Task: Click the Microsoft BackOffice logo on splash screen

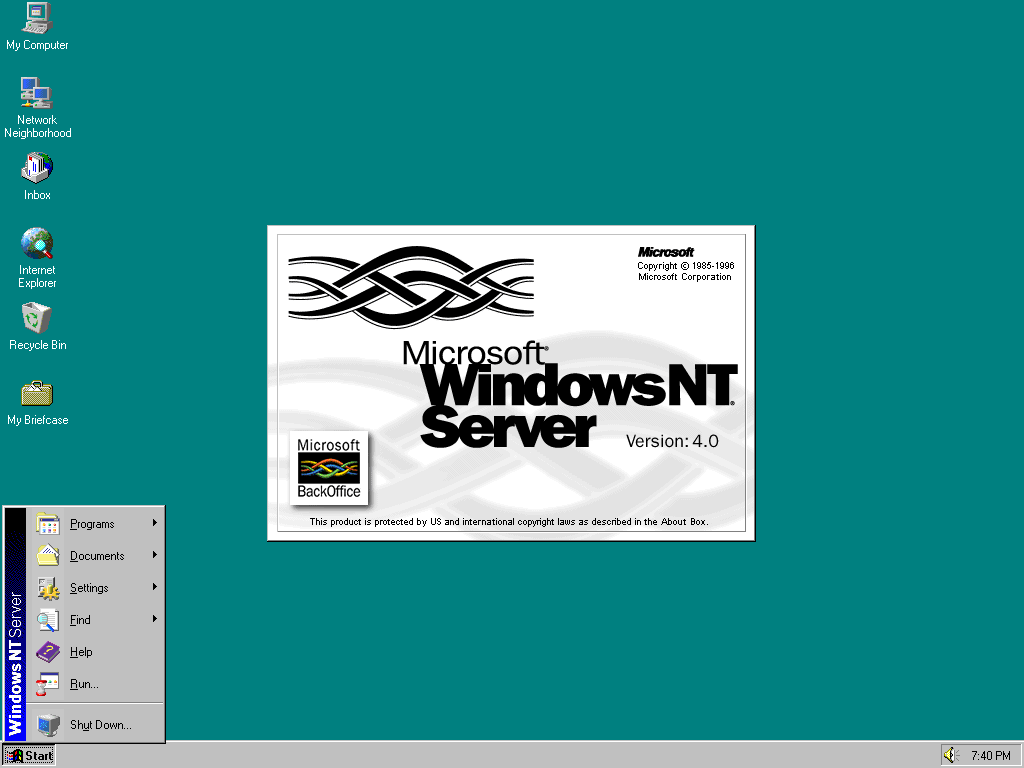Action: click(328, 468)
